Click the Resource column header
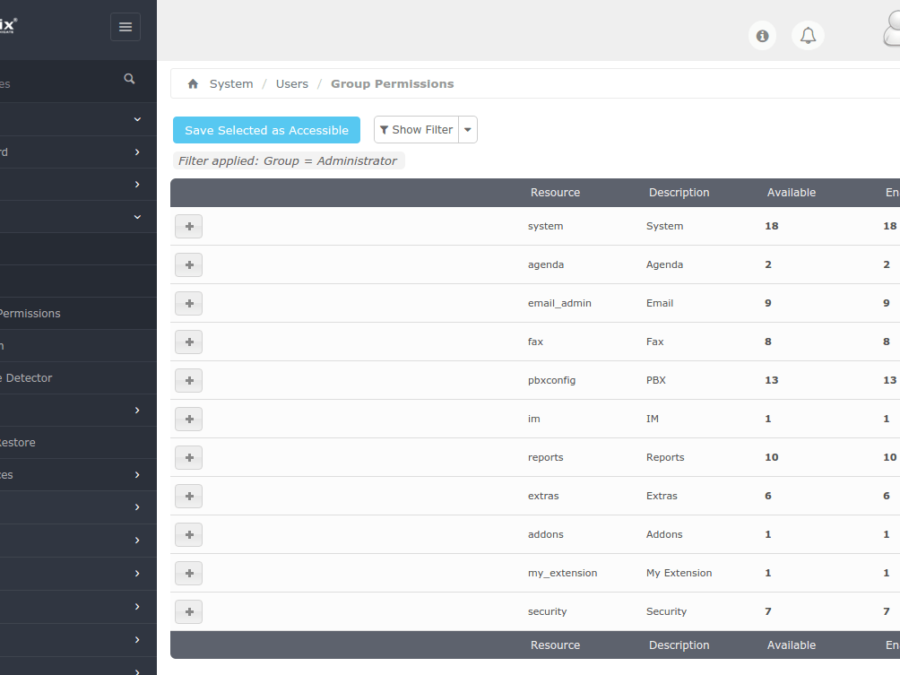Viewport: 900px width, 675px height. (555, 193)
